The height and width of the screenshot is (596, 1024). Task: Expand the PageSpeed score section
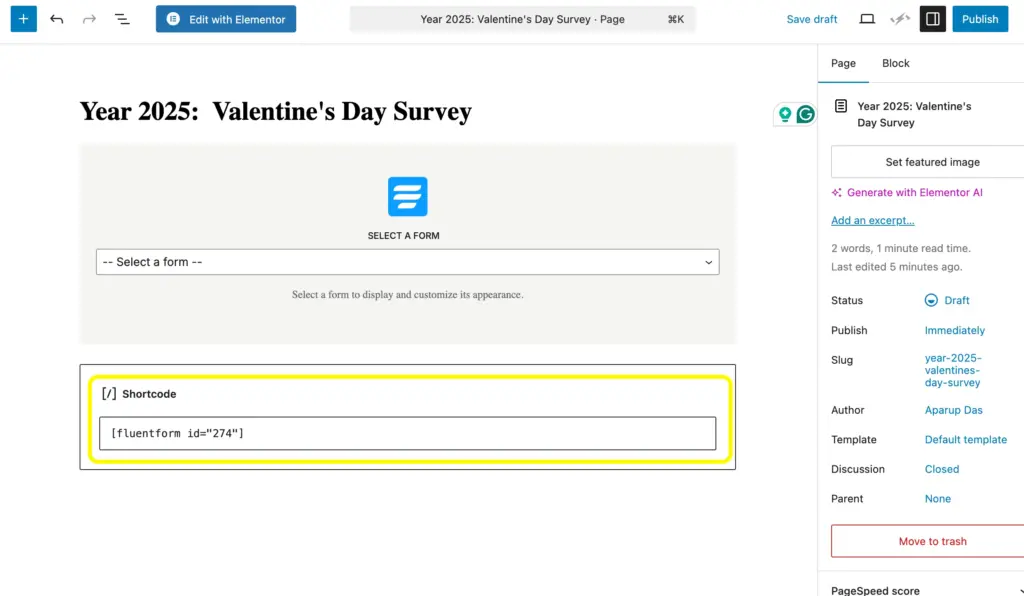click(874, 589)
